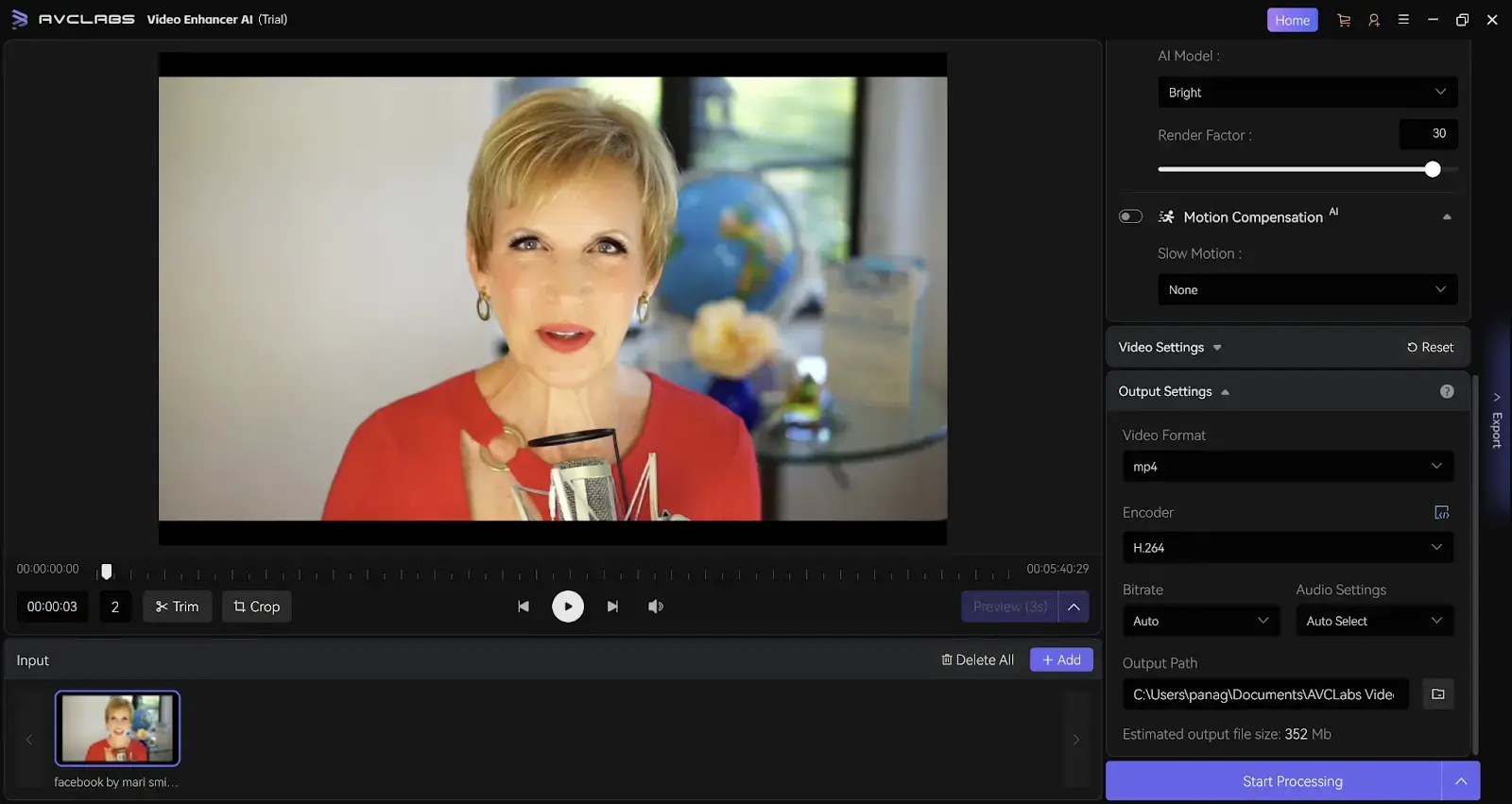Select the facebook by mari smith thumbnail

[117, 728]
